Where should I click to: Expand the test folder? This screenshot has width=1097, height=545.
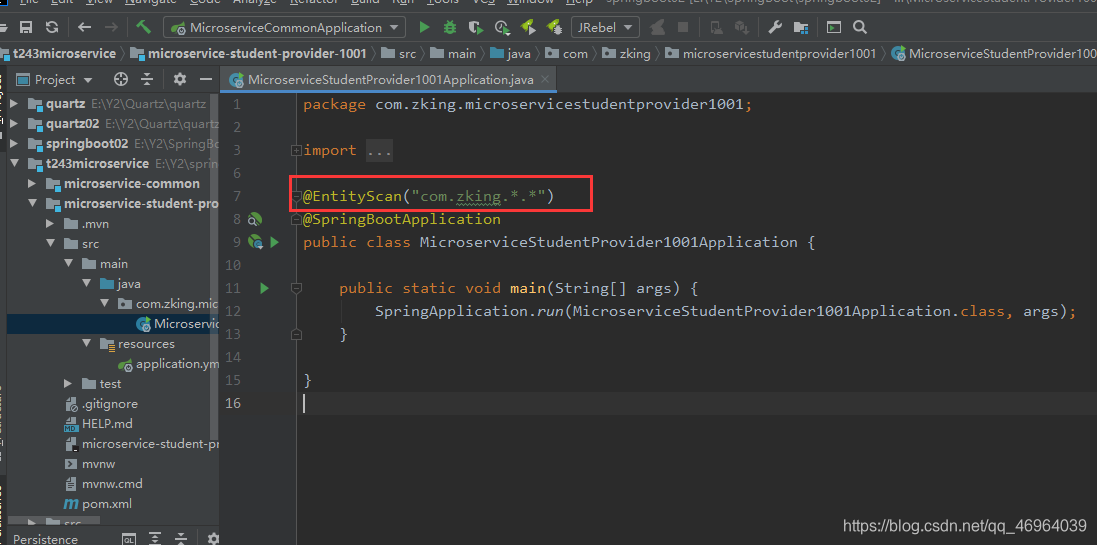pyautogui.click(x=69, y=383)
